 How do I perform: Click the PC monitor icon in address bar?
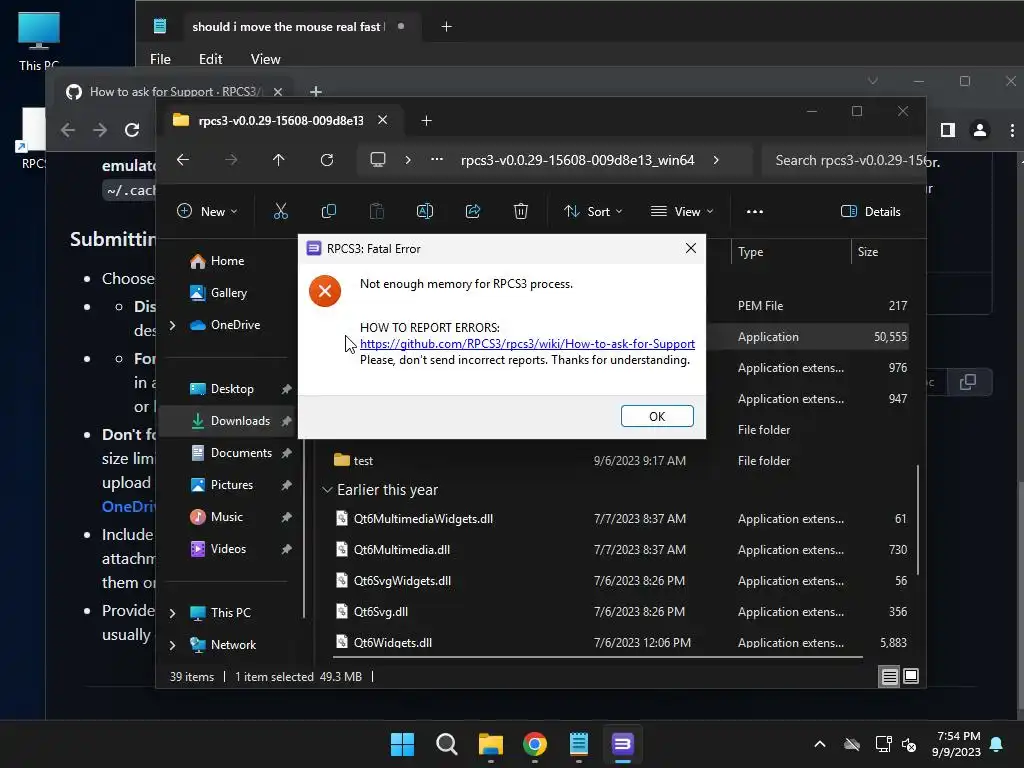377,160
